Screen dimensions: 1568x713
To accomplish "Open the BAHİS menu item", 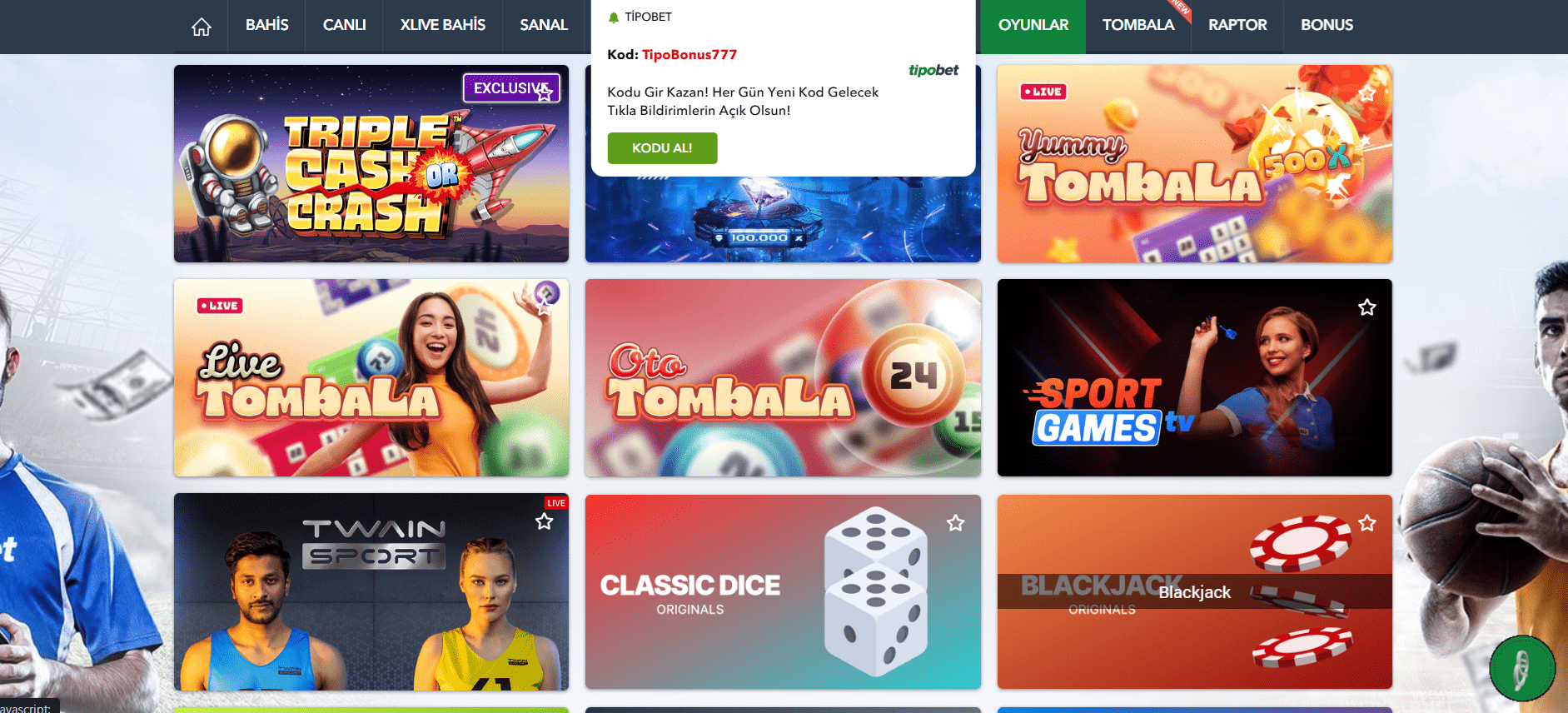I will [x=266, y=25].
